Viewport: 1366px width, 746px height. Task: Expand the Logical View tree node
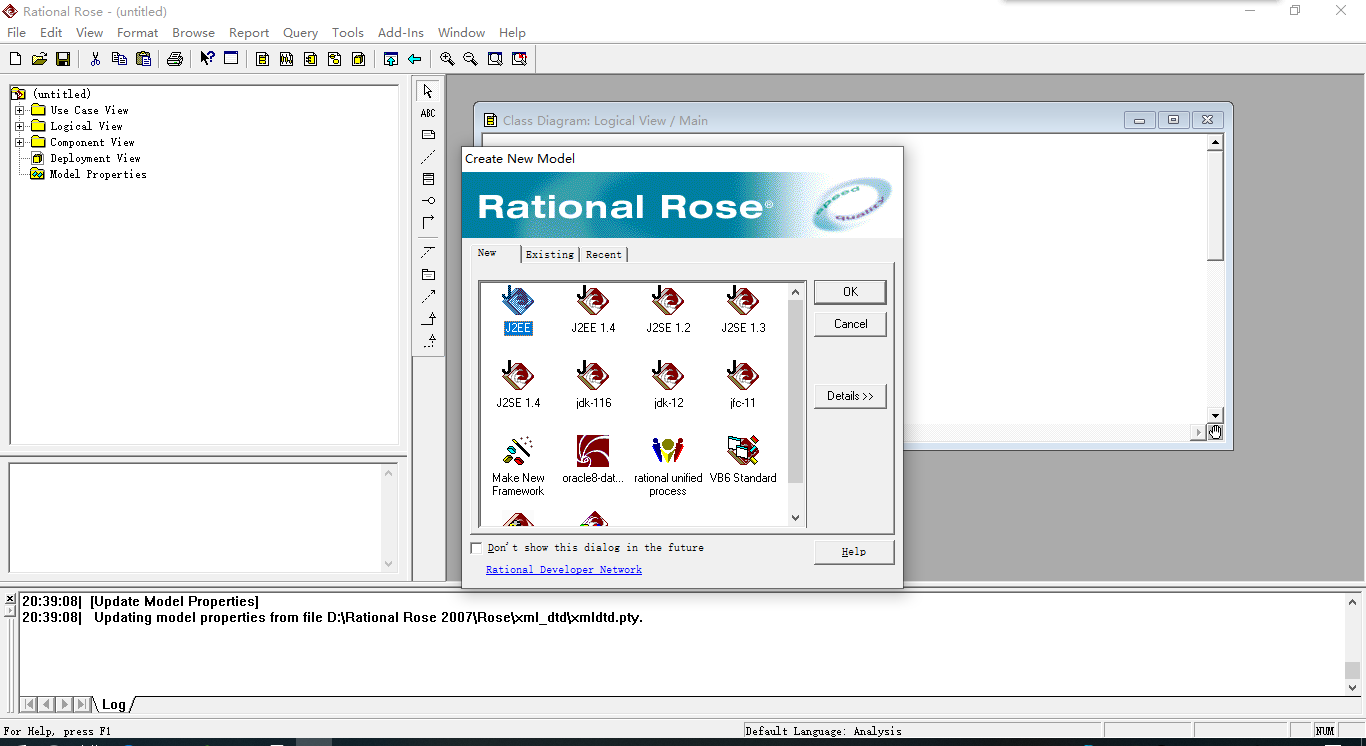coord(21,126)
